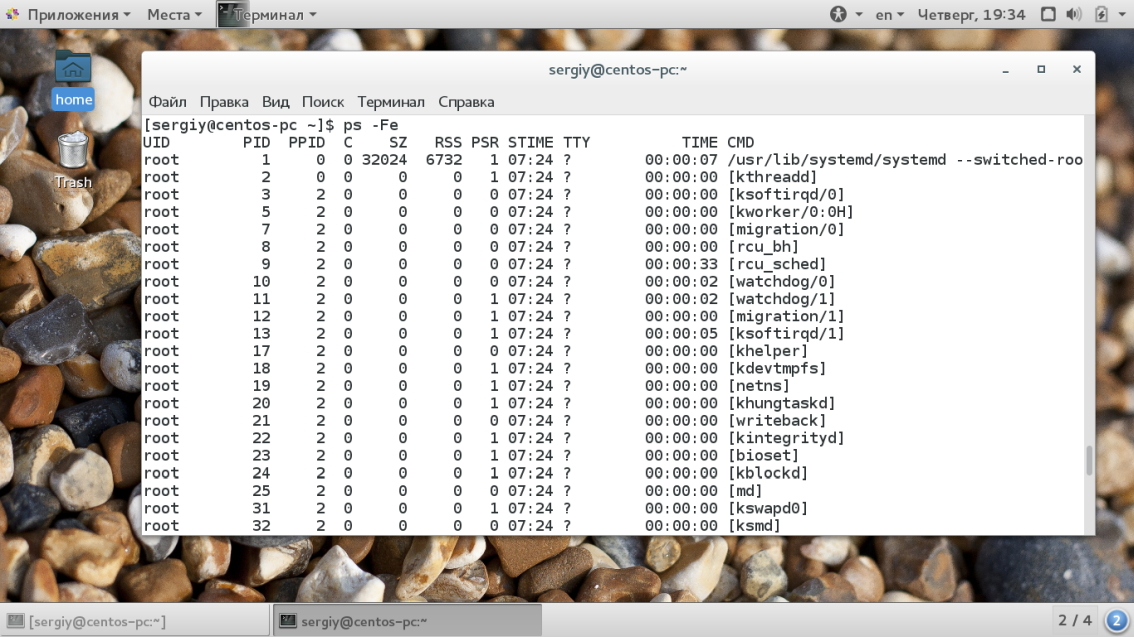This screenshot has width=1134, height=637.
Task: Click the blue notification counter badge
Action: pos(1117,620)
